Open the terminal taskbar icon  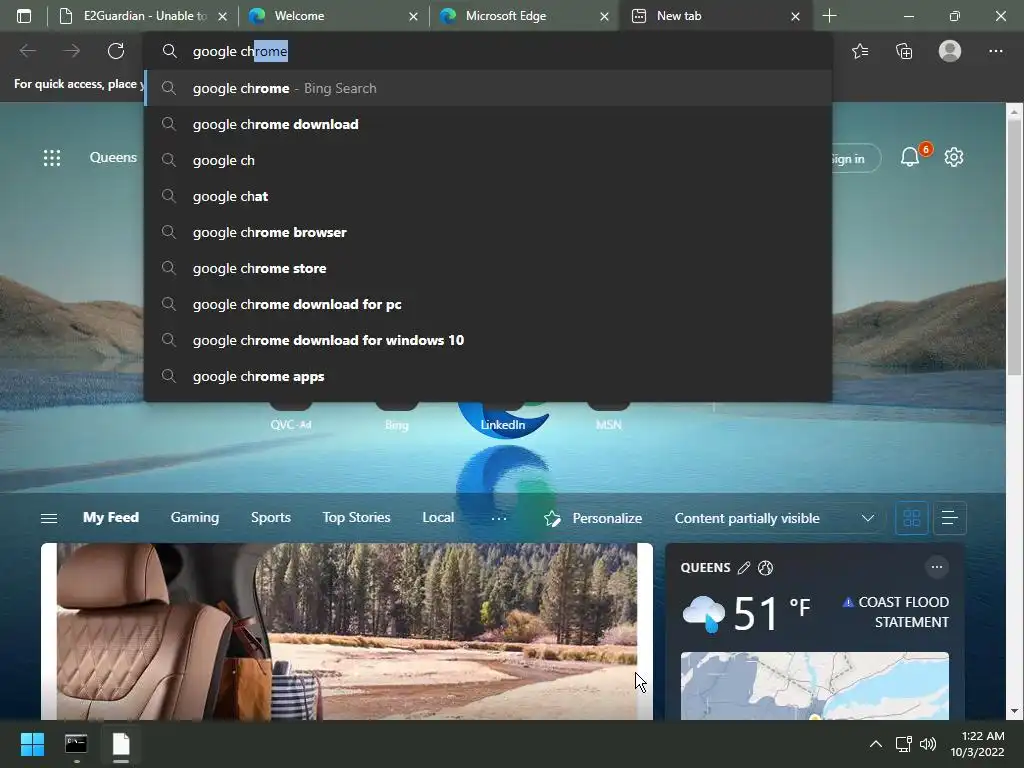pyautogui.click(x=76, y=744)
